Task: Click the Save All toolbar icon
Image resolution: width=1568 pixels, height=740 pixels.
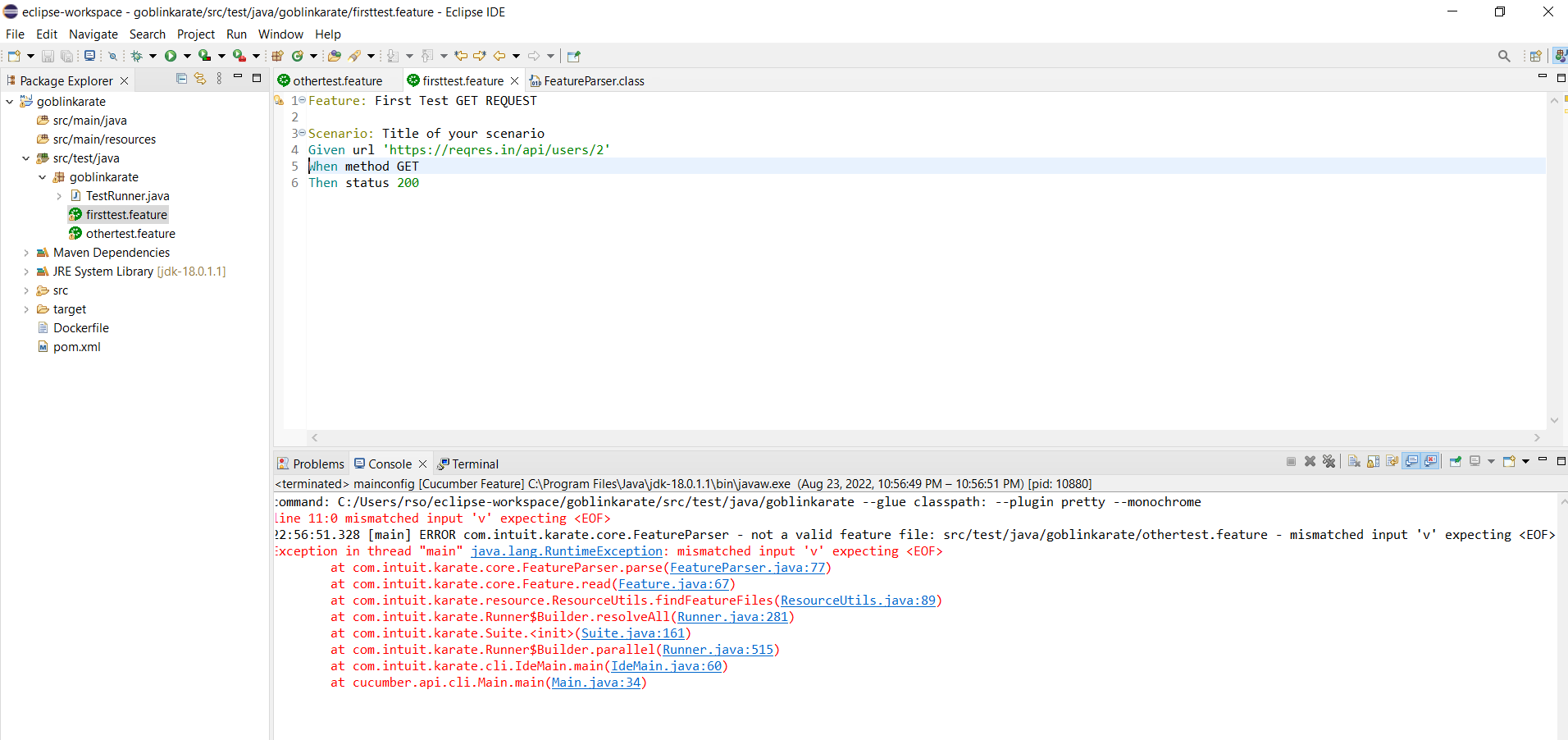Action: tap(67, 56)
